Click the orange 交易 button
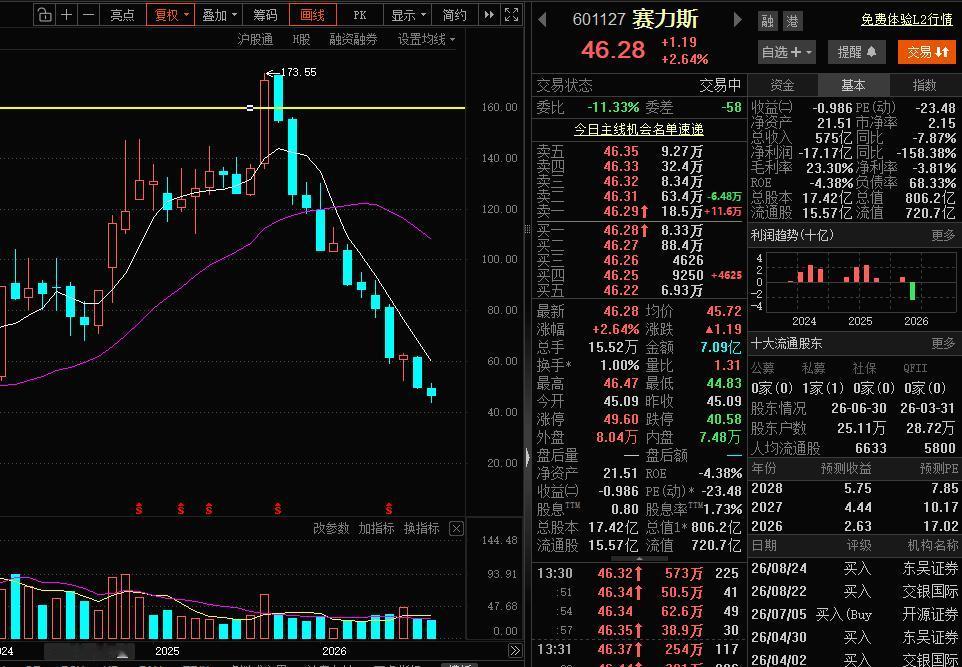962x667 pixels. tap(927, 52)
